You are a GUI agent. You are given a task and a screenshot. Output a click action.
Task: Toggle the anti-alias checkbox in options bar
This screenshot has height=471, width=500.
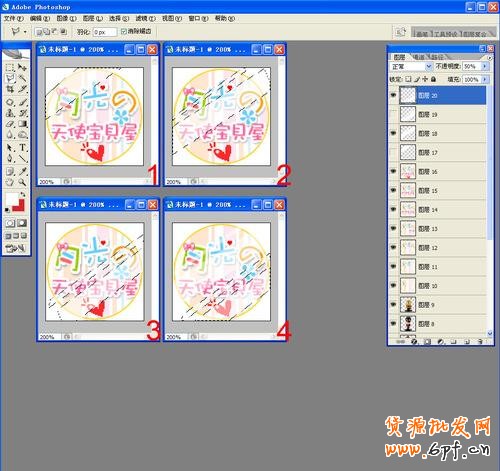[124, 31]
